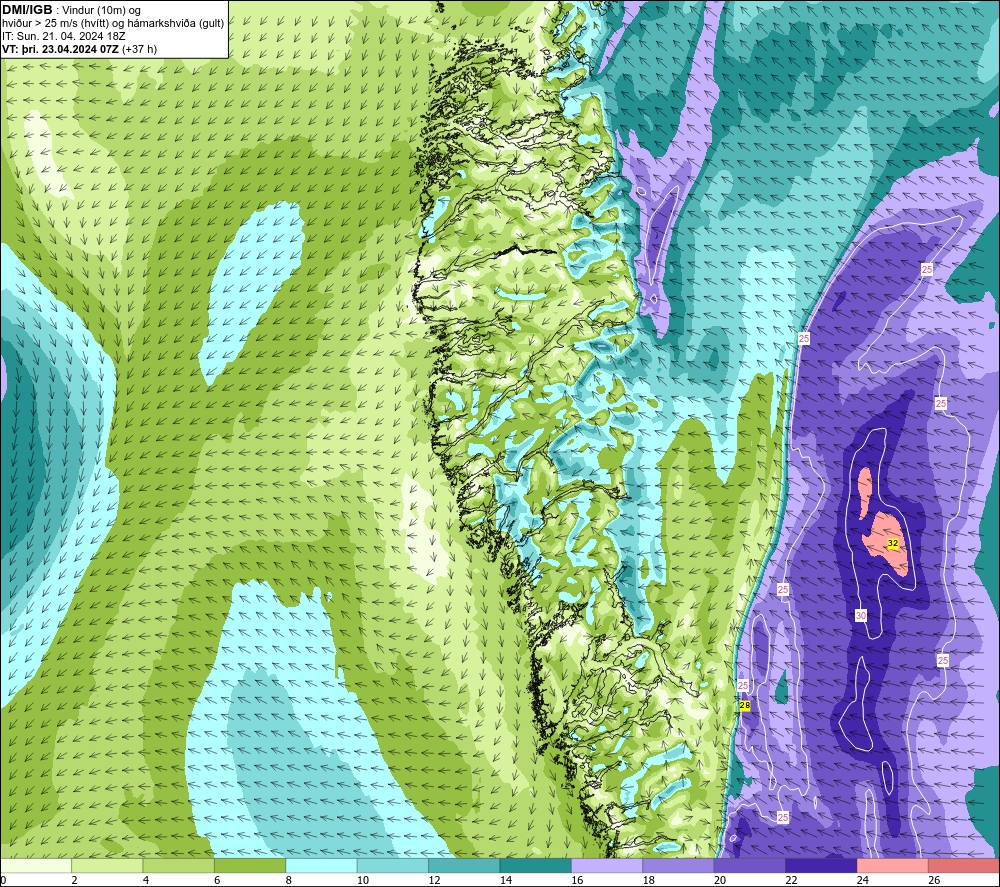Click the small salmon patch north of the 32 label
Viewport: 1000px width, 887px height.
click(x=865, y=492)
